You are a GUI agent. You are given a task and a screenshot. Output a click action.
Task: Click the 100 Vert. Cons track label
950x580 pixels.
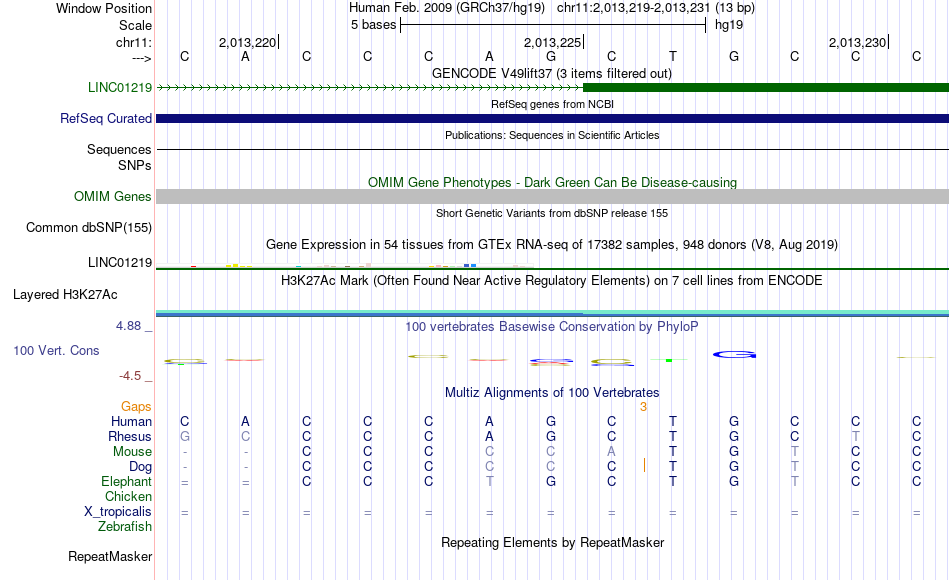(56, 350)
